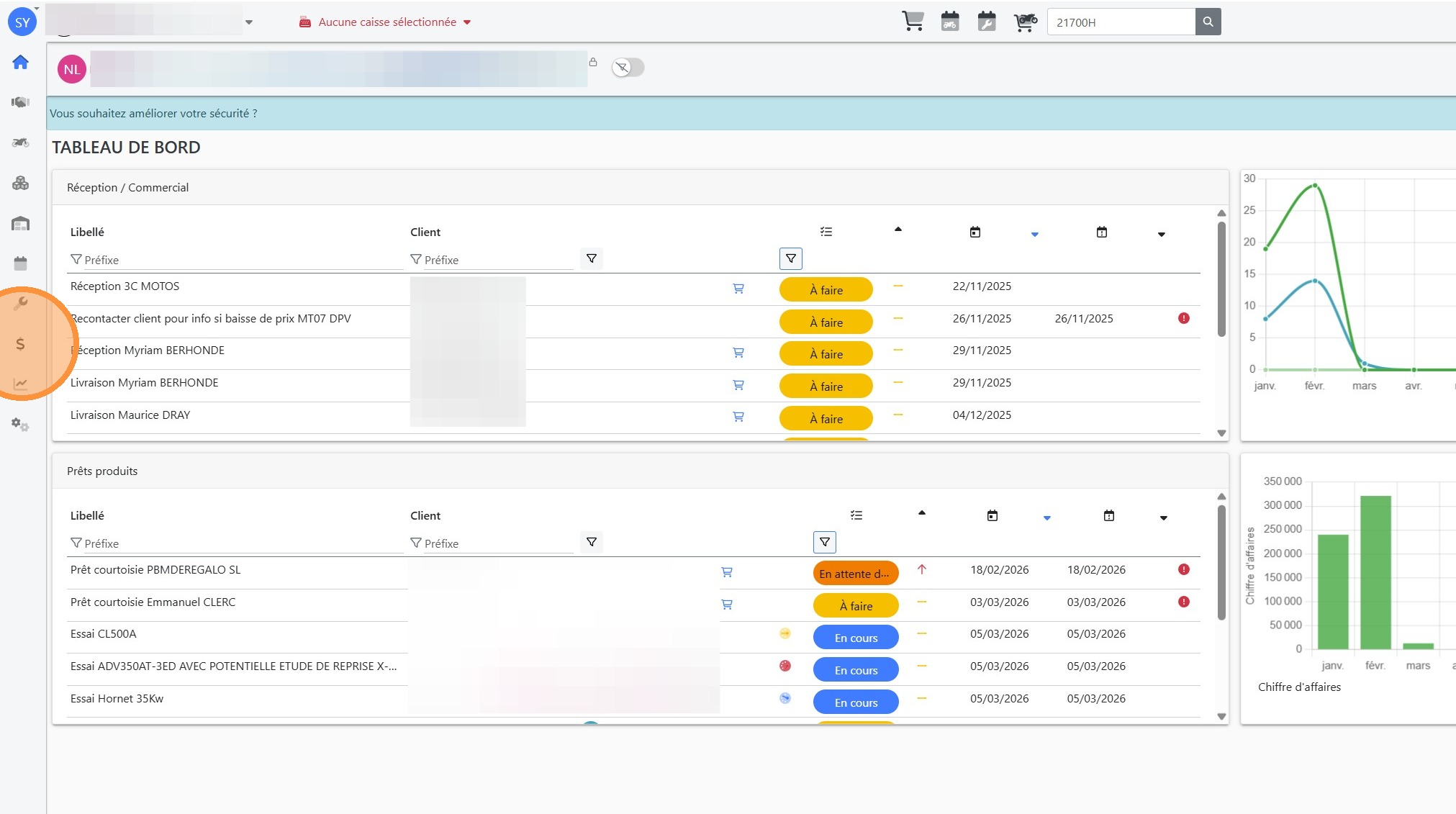Expand the Aucune caisse sélectionnée dropdown
Viewport: 1456px width, 814px height.
click(x=386, y=22)
